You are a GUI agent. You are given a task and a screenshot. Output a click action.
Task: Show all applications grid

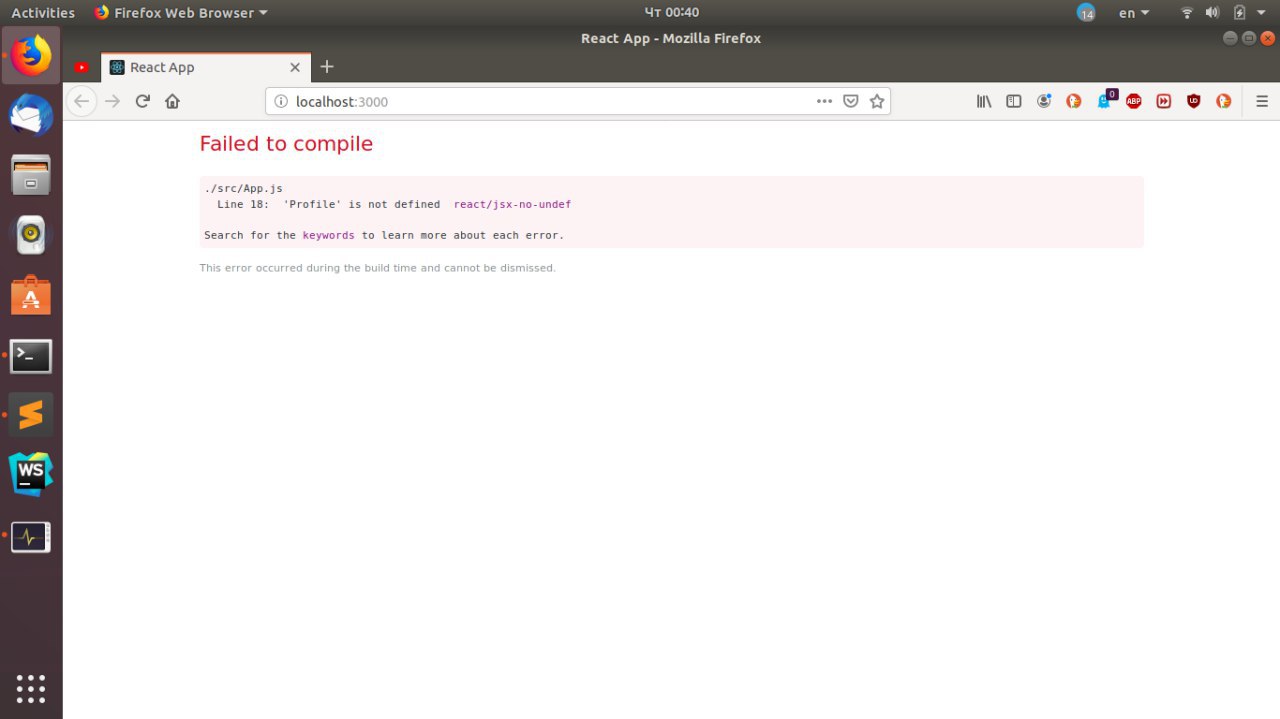pyautogui.click(x=31, y=688)
